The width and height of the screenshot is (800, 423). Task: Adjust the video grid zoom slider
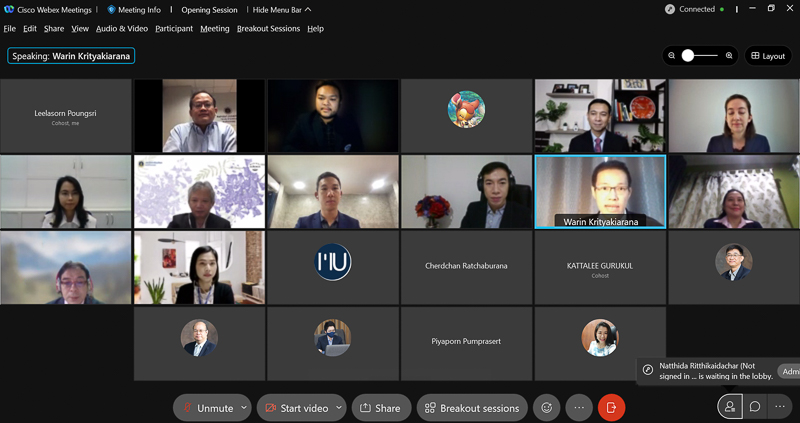[689, 56]
